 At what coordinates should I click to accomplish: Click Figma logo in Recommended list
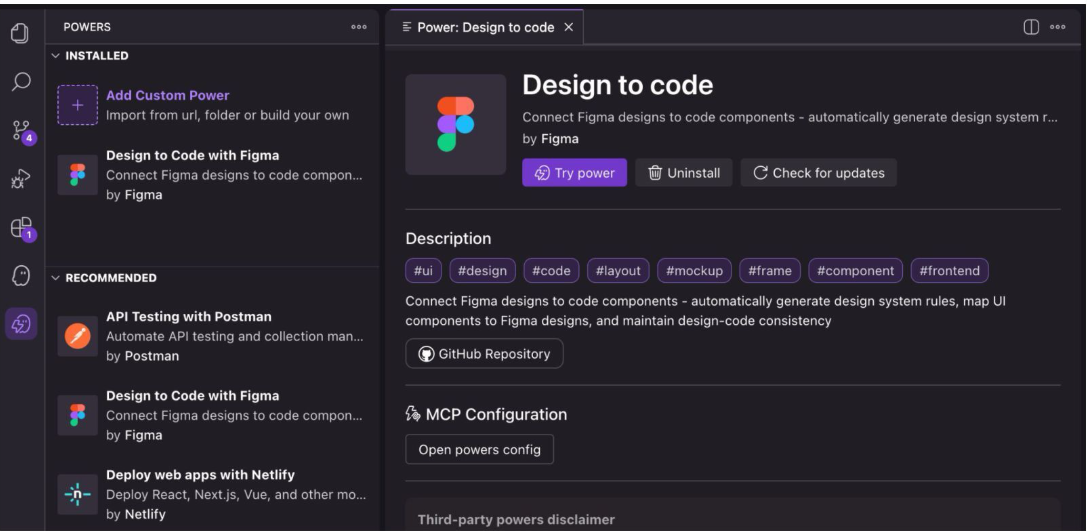pos(78,415)
